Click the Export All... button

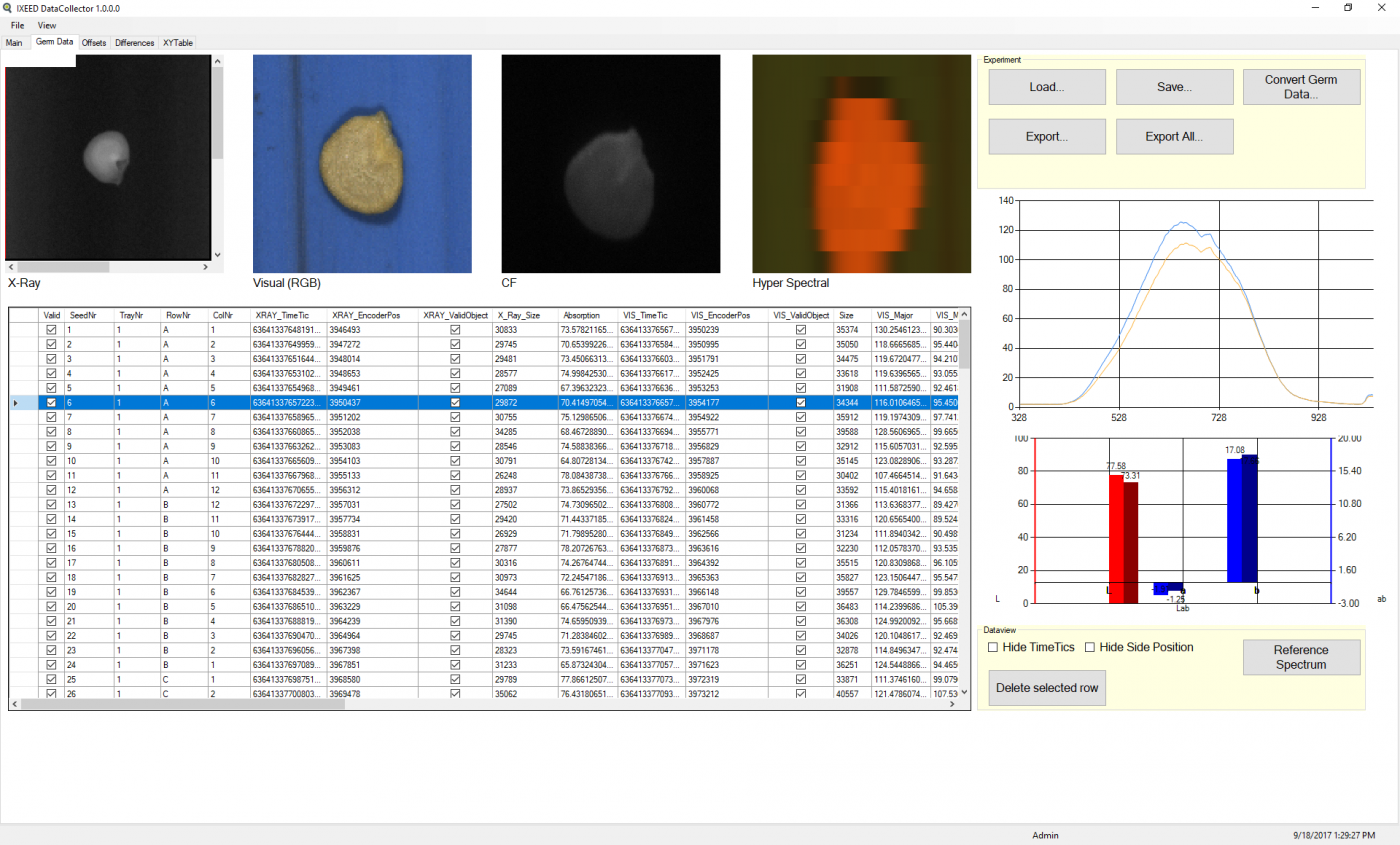click(1174, 136)
